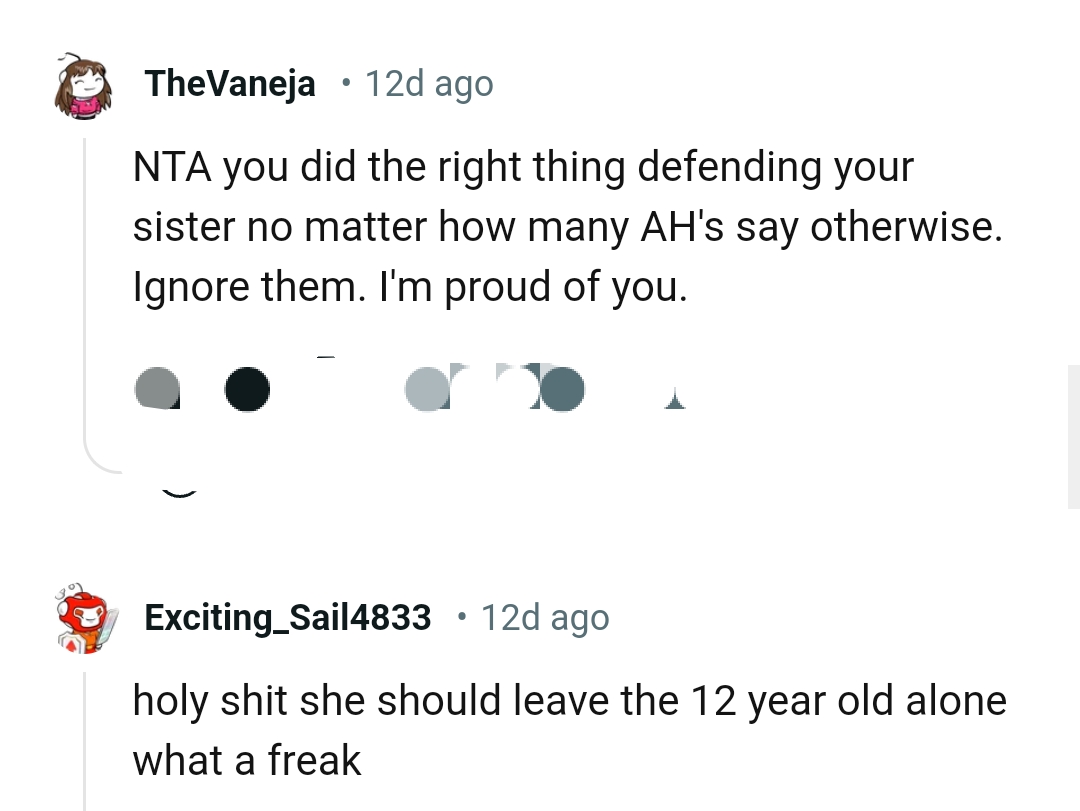1080x811 pixels.
Task: Open Exciting_Sail4833's profile via username
Action: pos(287,617)
